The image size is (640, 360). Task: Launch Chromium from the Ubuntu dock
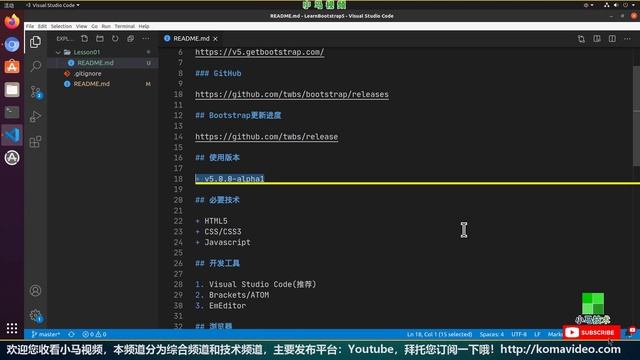[x=12, y=44]
